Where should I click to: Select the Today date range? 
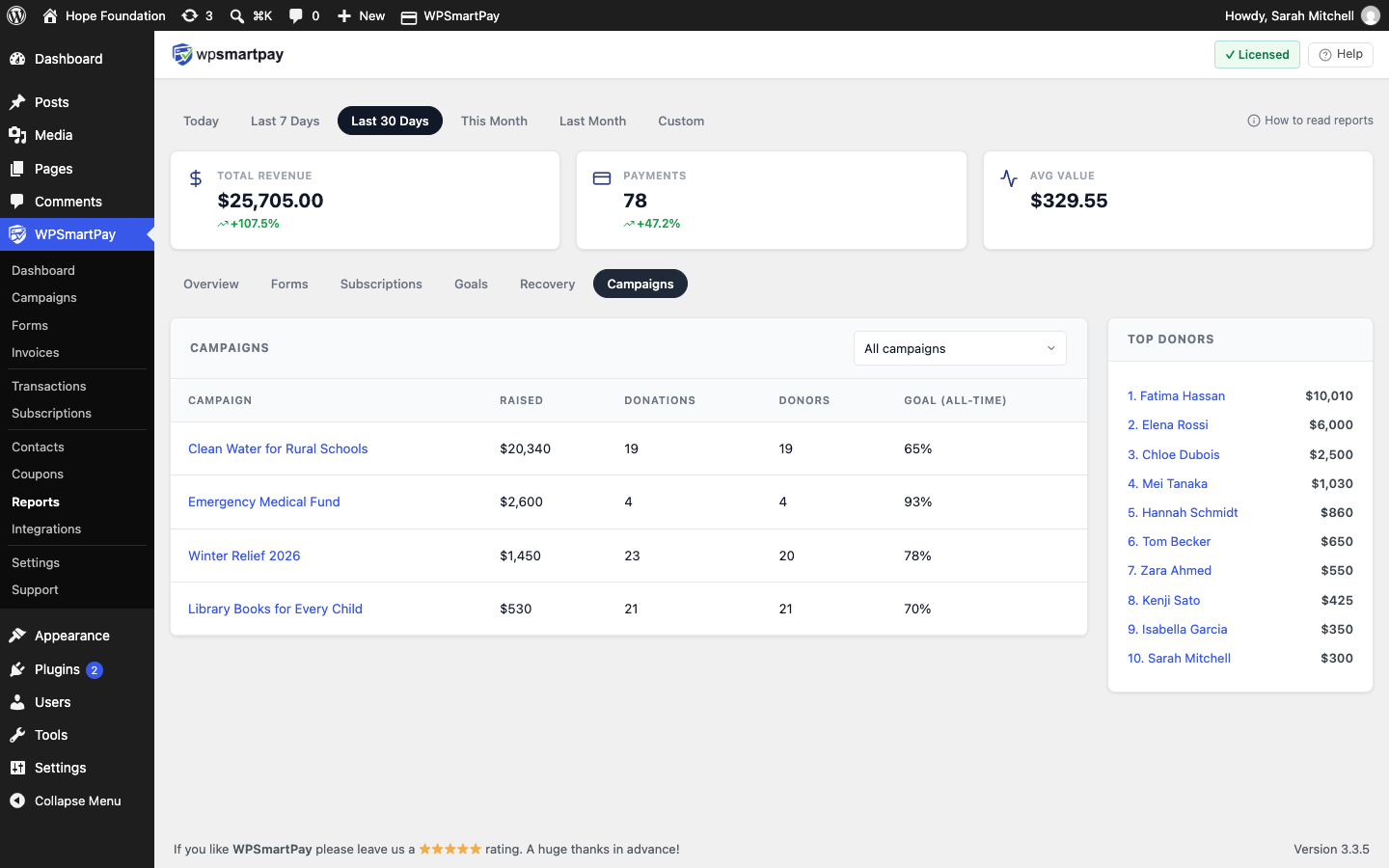pyautogui.click(x=201, y=121)
